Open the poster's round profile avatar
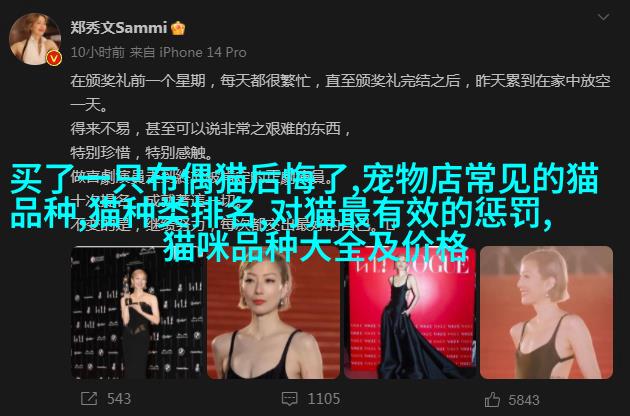Screen dimensions: 630x416 (x=35, y=39)
